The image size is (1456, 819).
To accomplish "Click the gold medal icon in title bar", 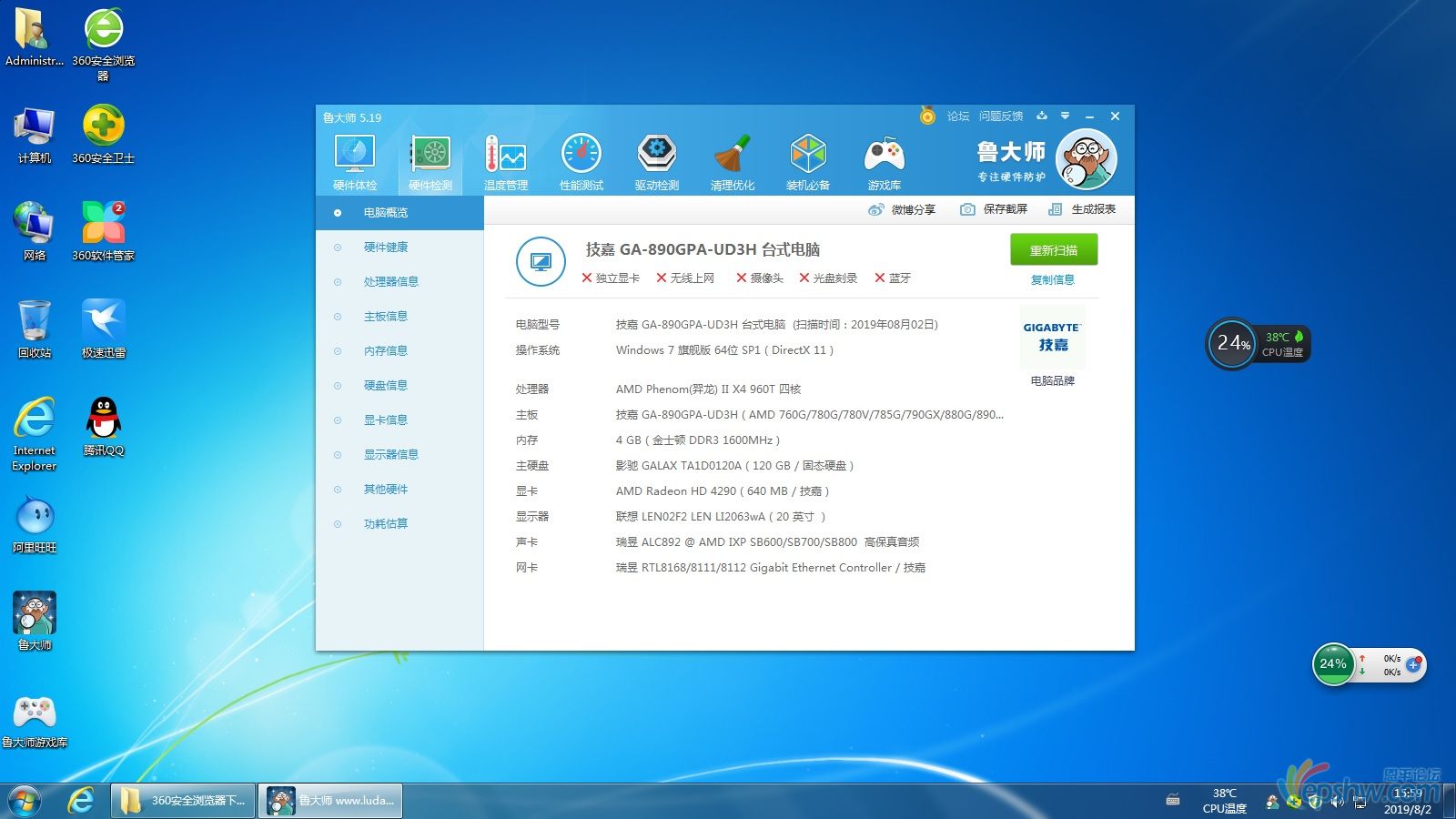I will coord(927,116).
